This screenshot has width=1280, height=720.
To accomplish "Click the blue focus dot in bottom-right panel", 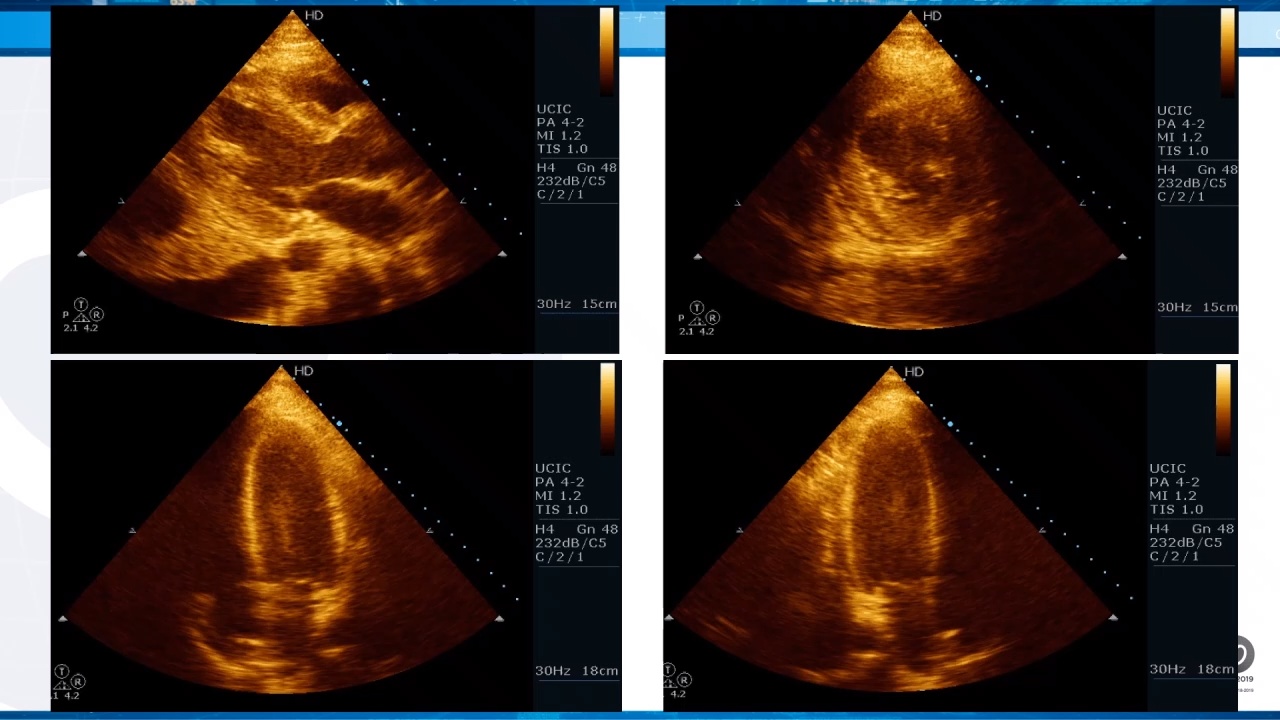I will [950, 424].
